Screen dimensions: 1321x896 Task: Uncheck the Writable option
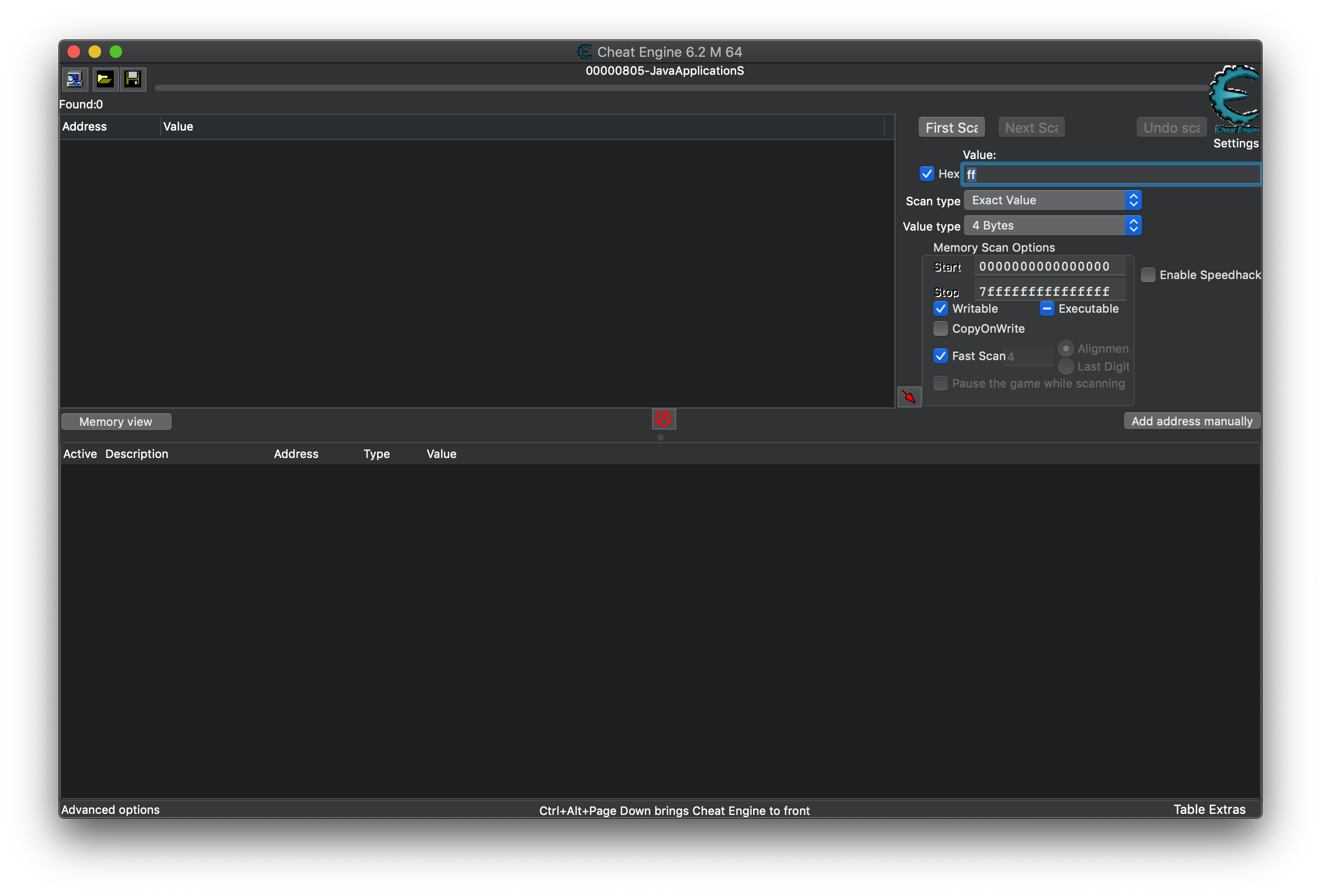940,308
